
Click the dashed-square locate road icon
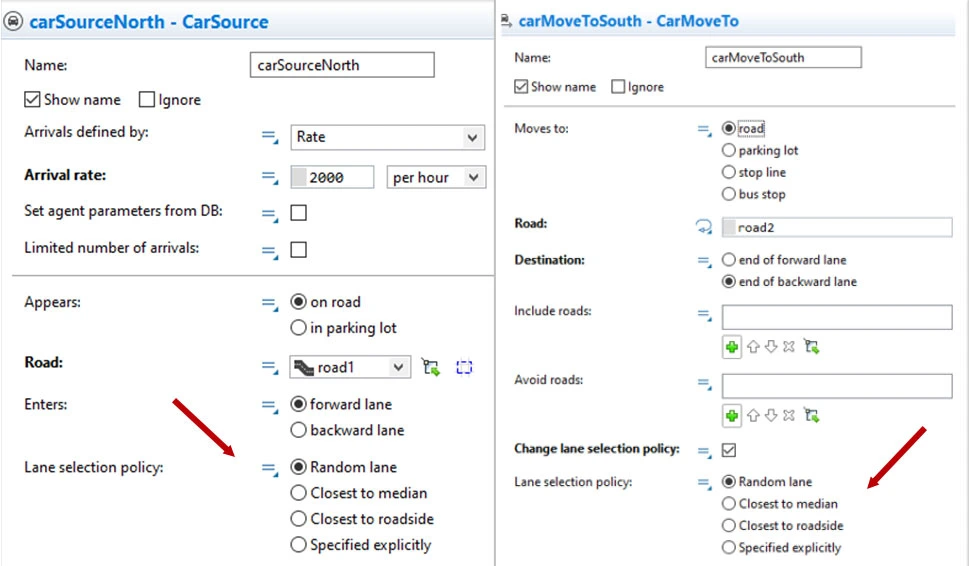click(x=464, y=367)
